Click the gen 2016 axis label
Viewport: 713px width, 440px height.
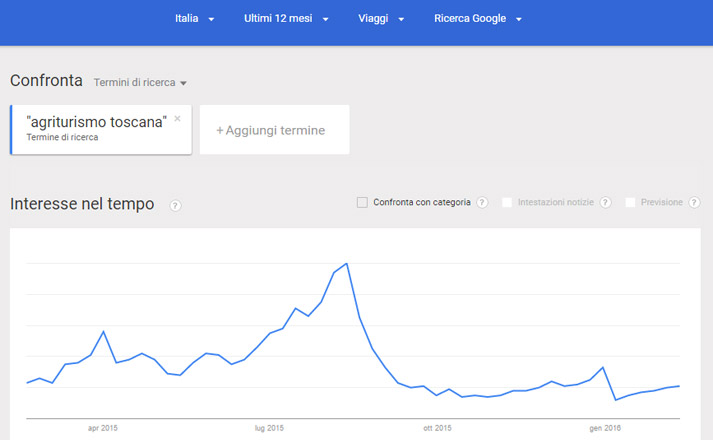(605, 428)
